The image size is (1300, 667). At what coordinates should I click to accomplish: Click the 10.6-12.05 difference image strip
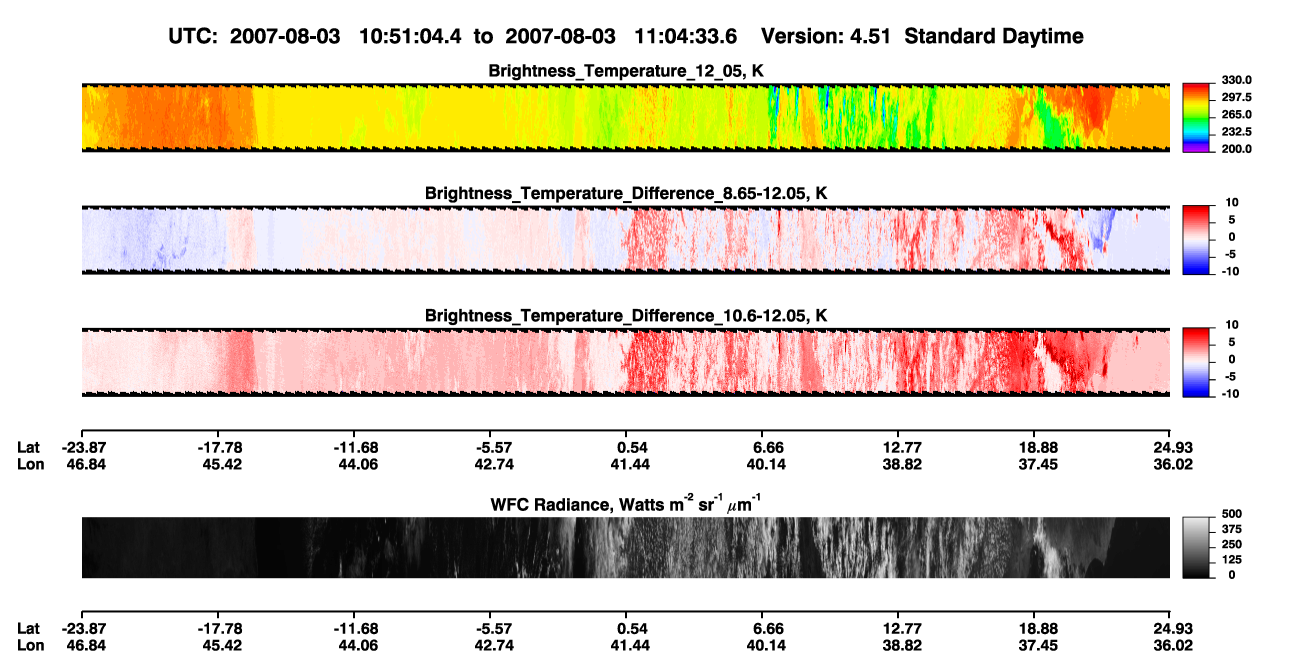pos(625,362)
